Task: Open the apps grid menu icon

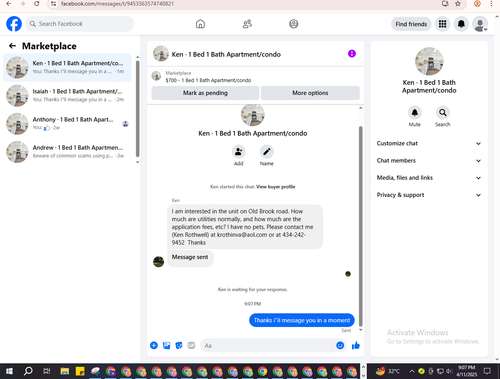Action: 442,24
